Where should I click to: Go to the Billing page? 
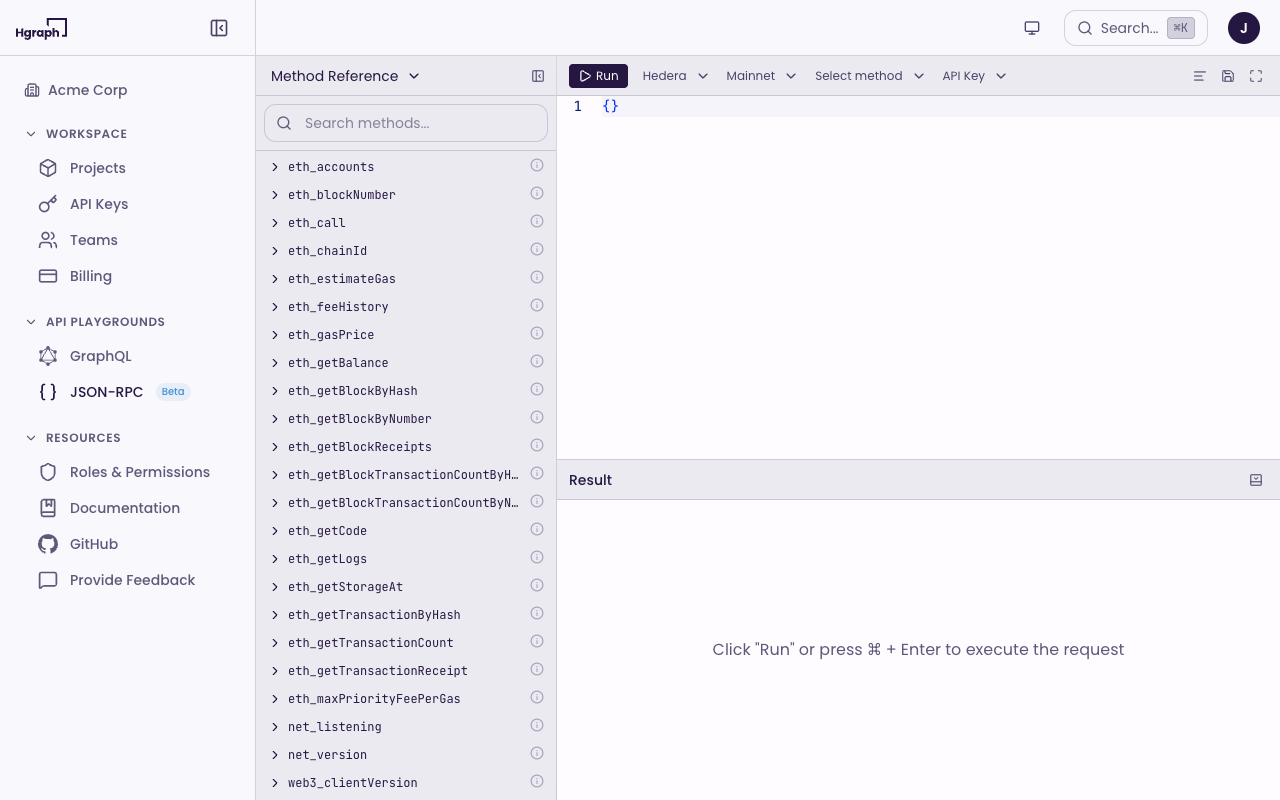(90, 276)
